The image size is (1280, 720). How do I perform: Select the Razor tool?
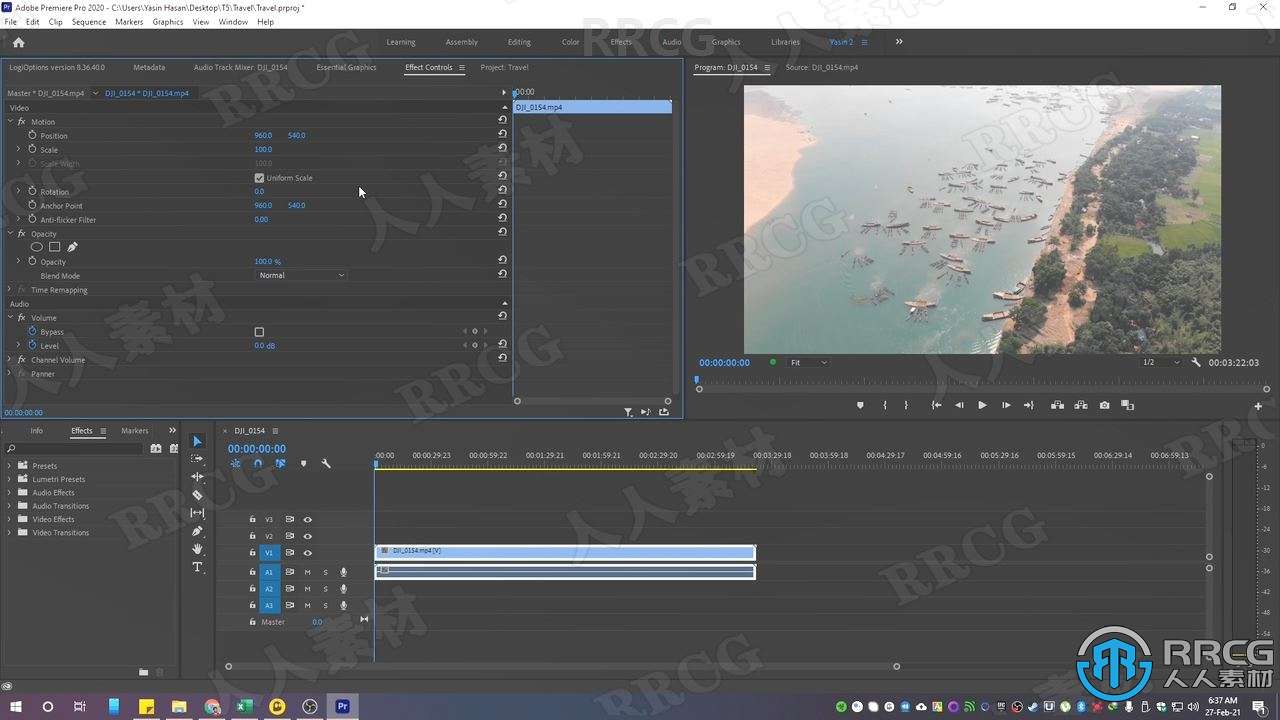[x=197, y=495]
